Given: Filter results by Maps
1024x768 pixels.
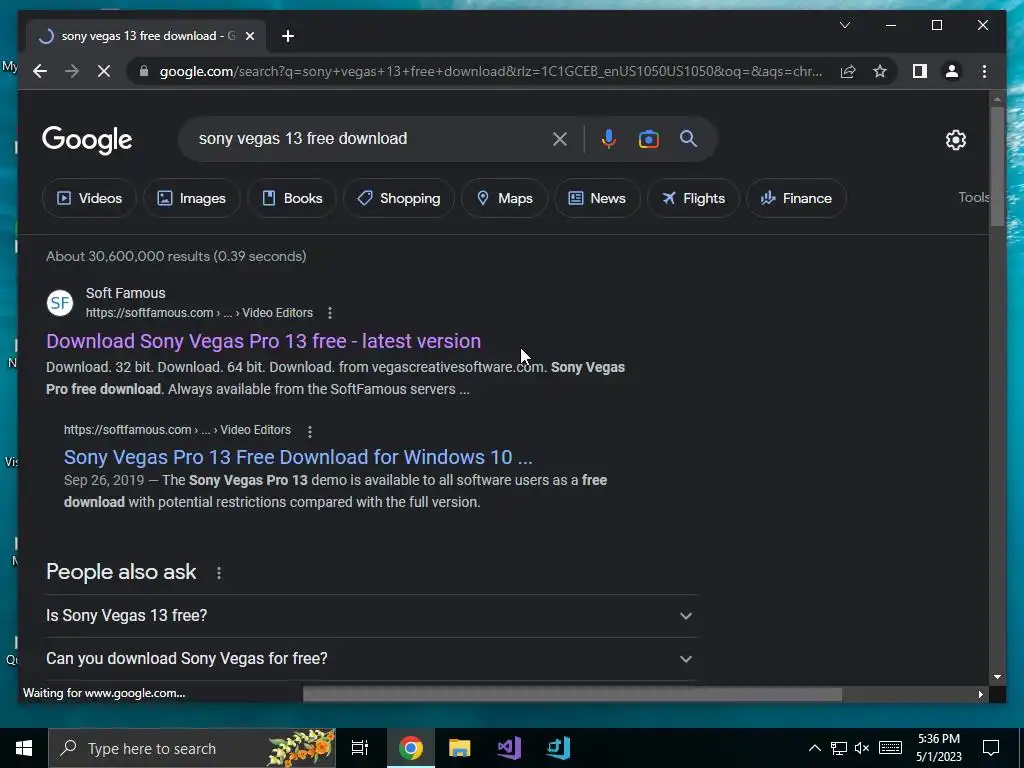Looking at the screenshot, I should point(504,198).
